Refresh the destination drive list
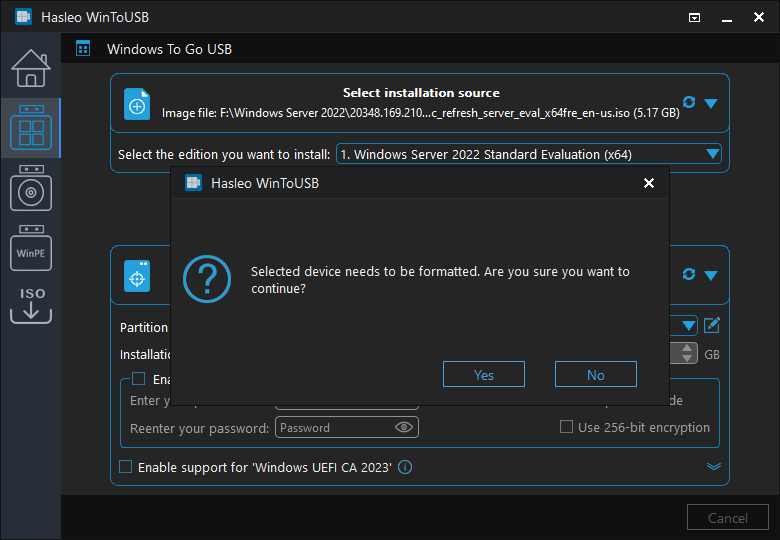The height and width of the screenshot is (540, 780). [x=689, y=274]
